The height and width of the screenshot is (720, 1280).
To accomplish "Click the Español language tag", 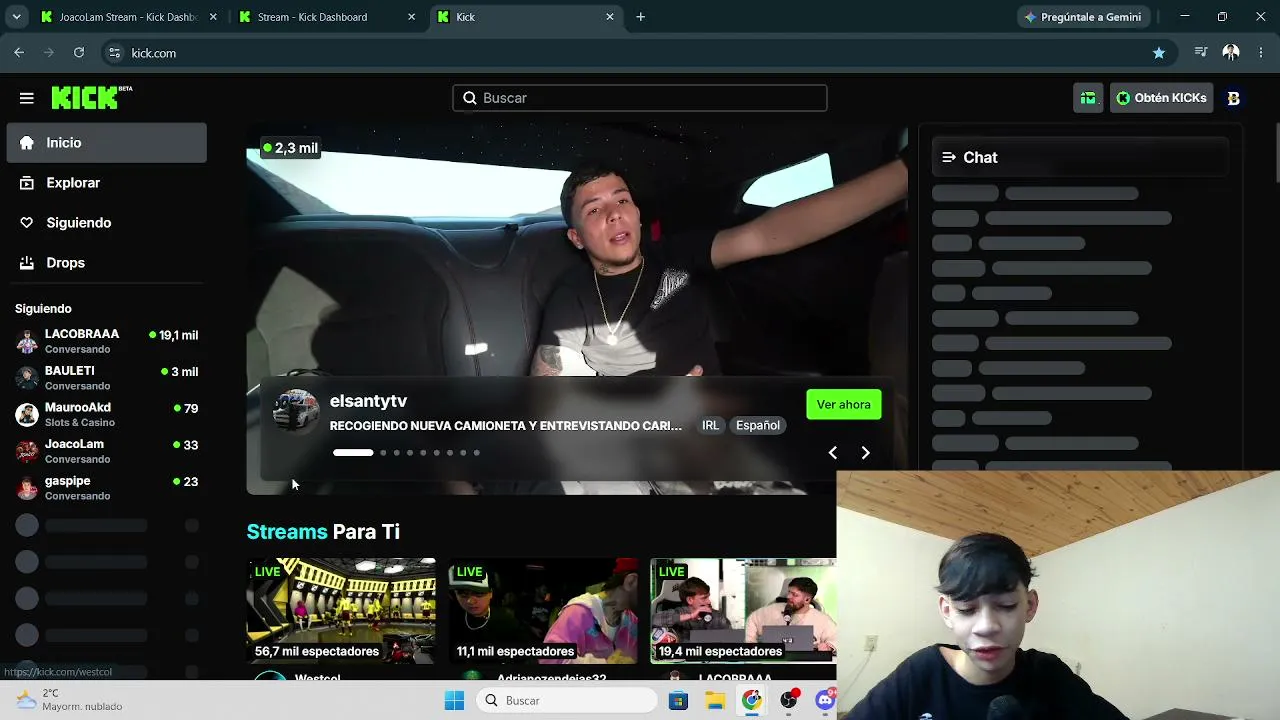I will 758,425.
